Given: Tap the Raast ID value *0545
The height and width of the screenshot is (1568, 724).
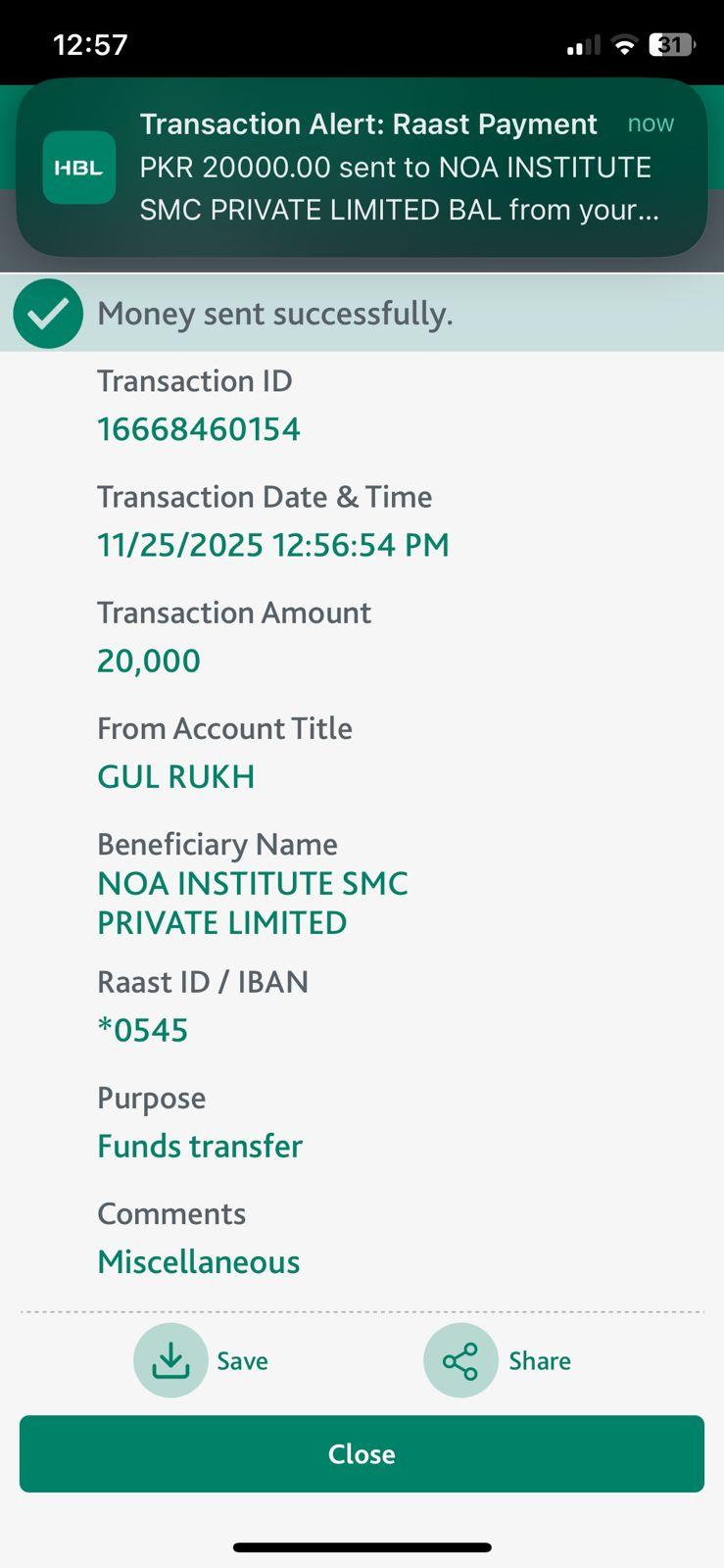Looking at the screenshot, I should coord(143,1030).
